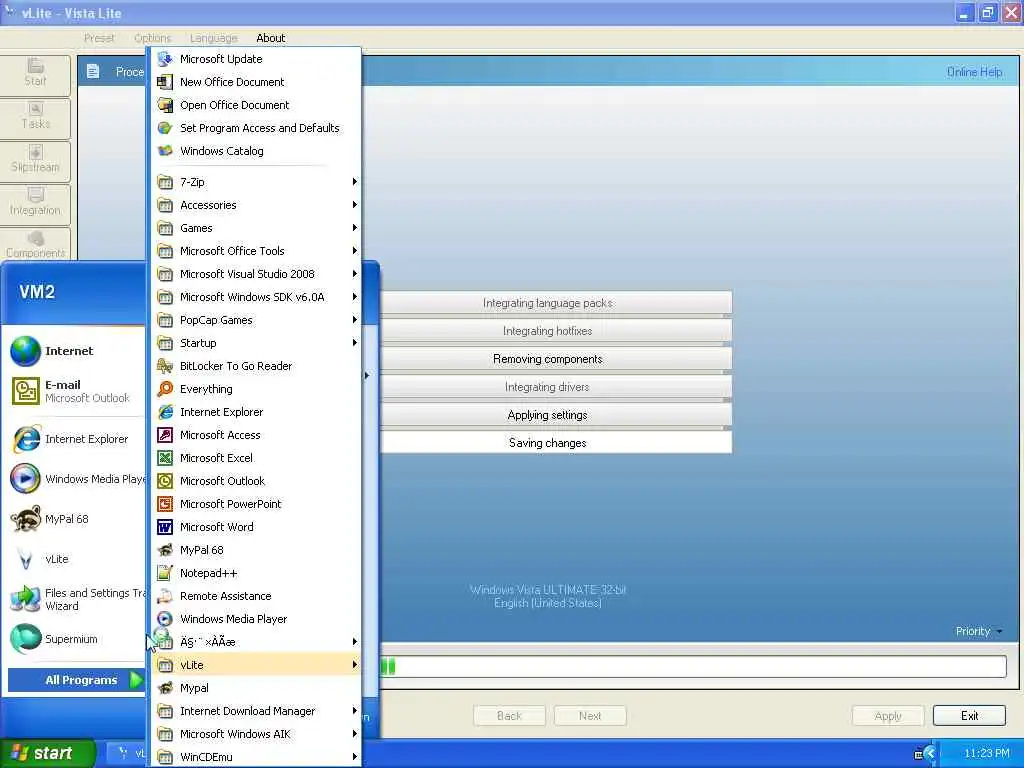Click the system tray clock
Screen dimensions: 1024x768
(x=986, y=753)
